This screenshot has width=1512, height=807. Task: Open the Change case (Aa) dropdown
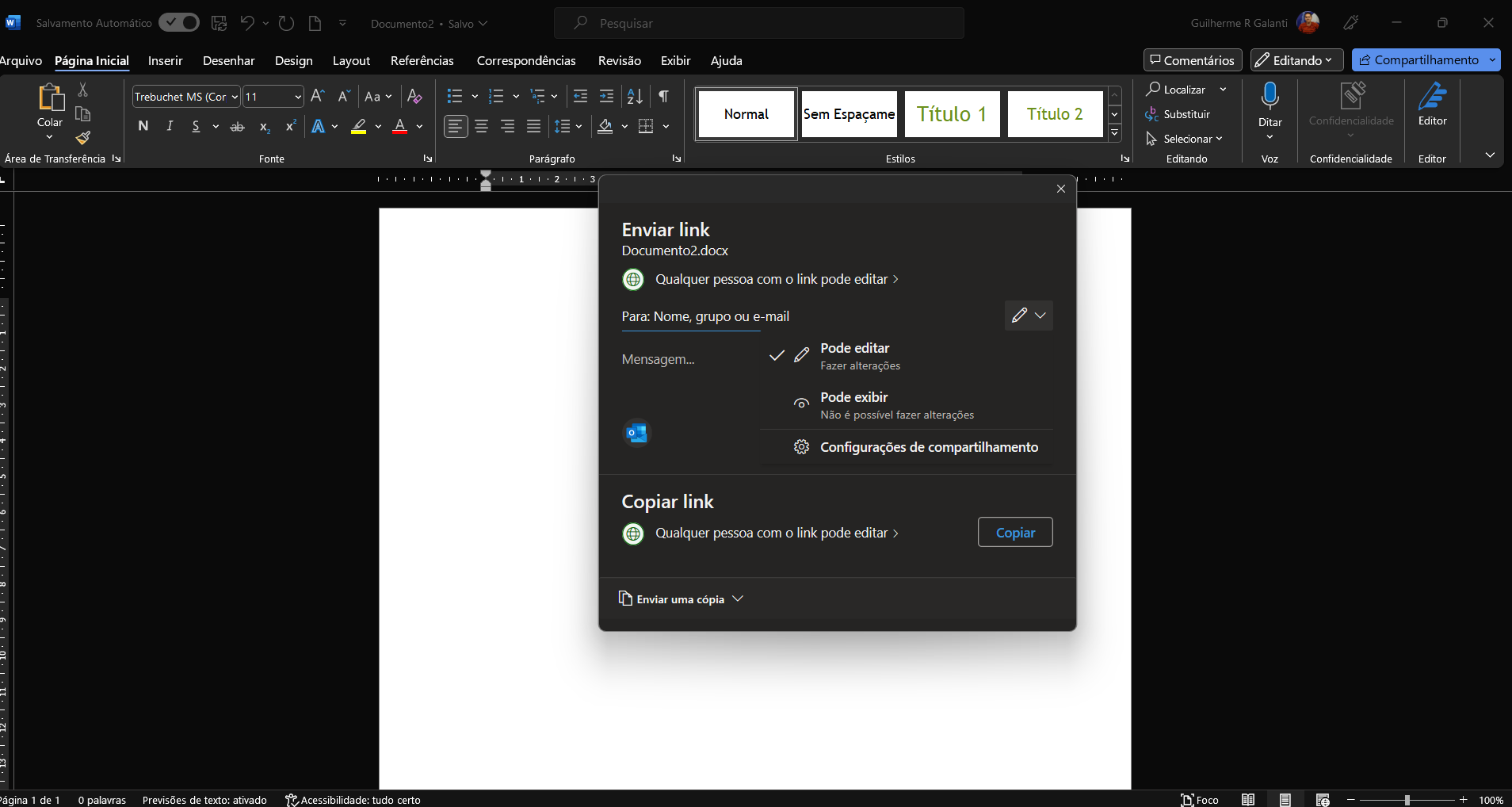tap(378, 96)
